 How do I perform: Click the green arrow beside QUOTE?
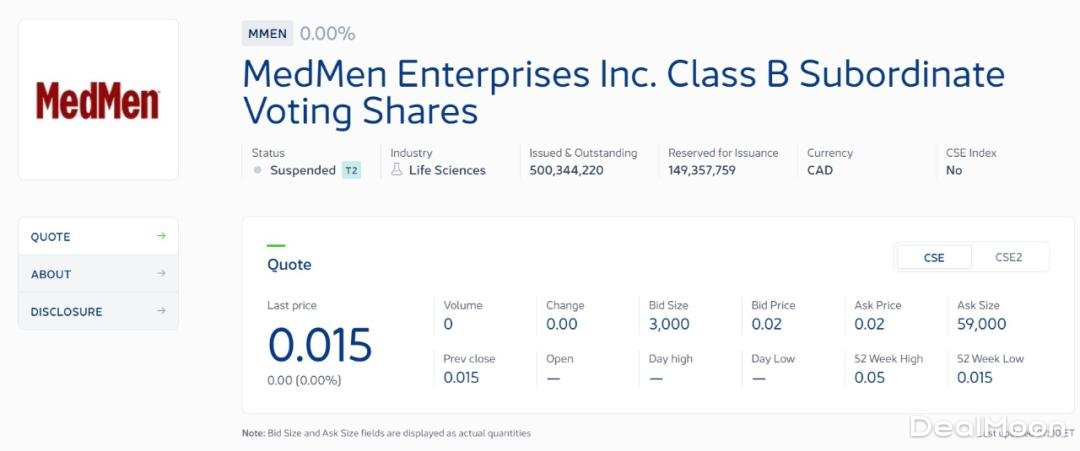pyautogui.click(x=161, y=236)
